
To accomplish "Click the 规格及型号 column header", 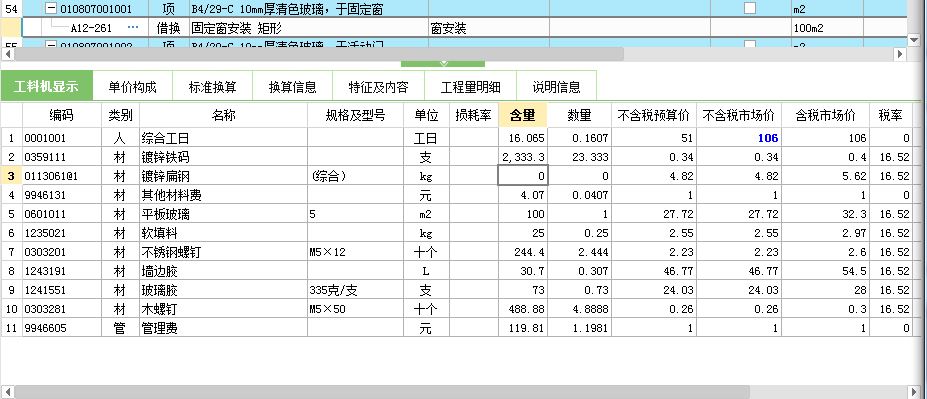I will click(x=355, y=116).
